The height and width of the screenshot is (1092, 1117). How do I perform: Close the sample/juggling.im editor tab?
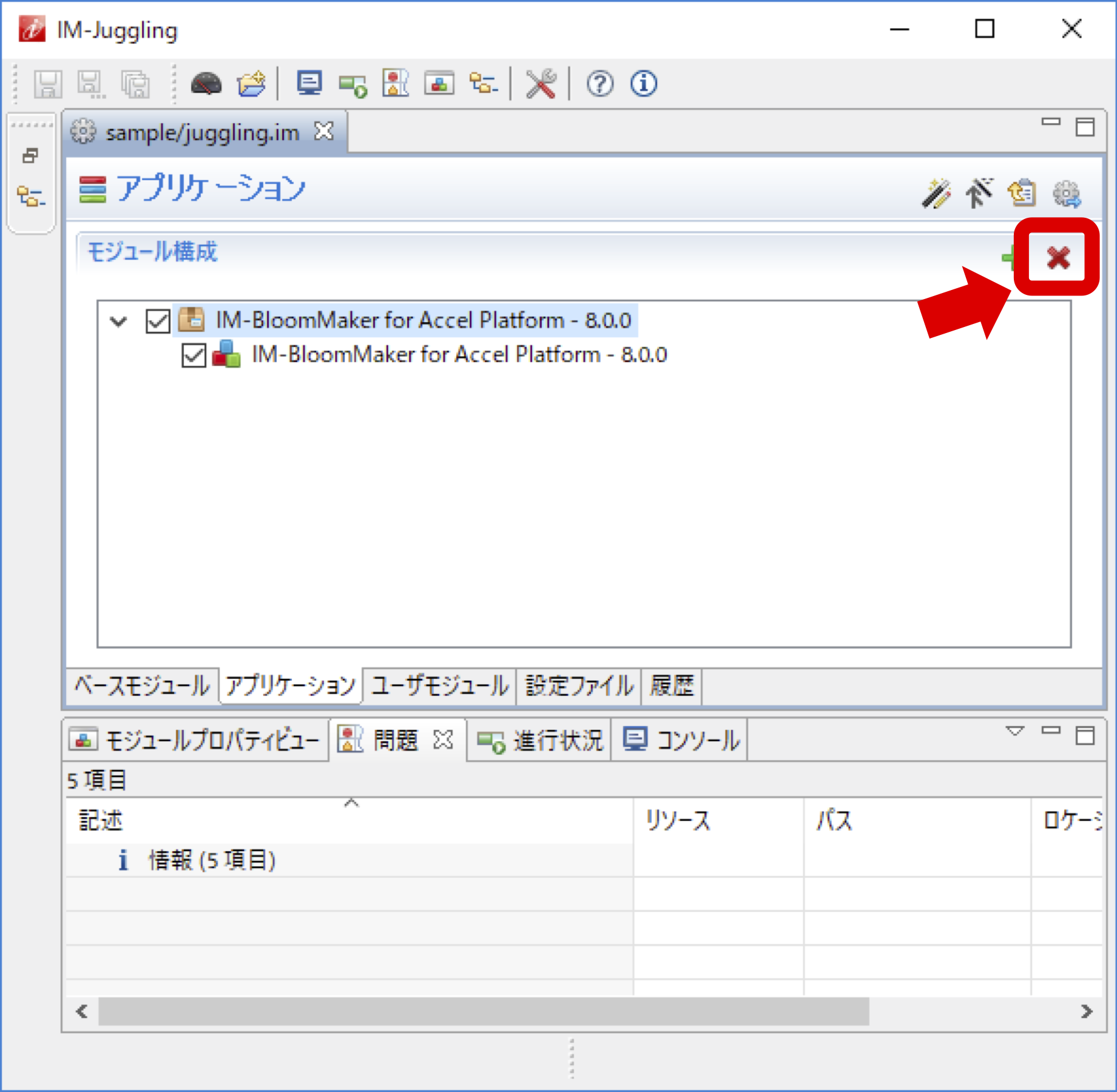point(324,130)
